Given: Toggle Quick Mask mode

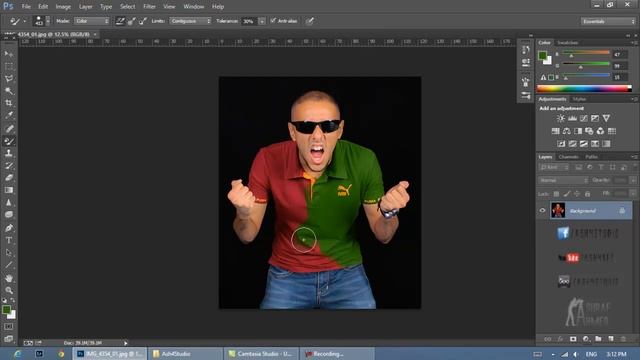Looking at the screenshot, I should 9,327.
